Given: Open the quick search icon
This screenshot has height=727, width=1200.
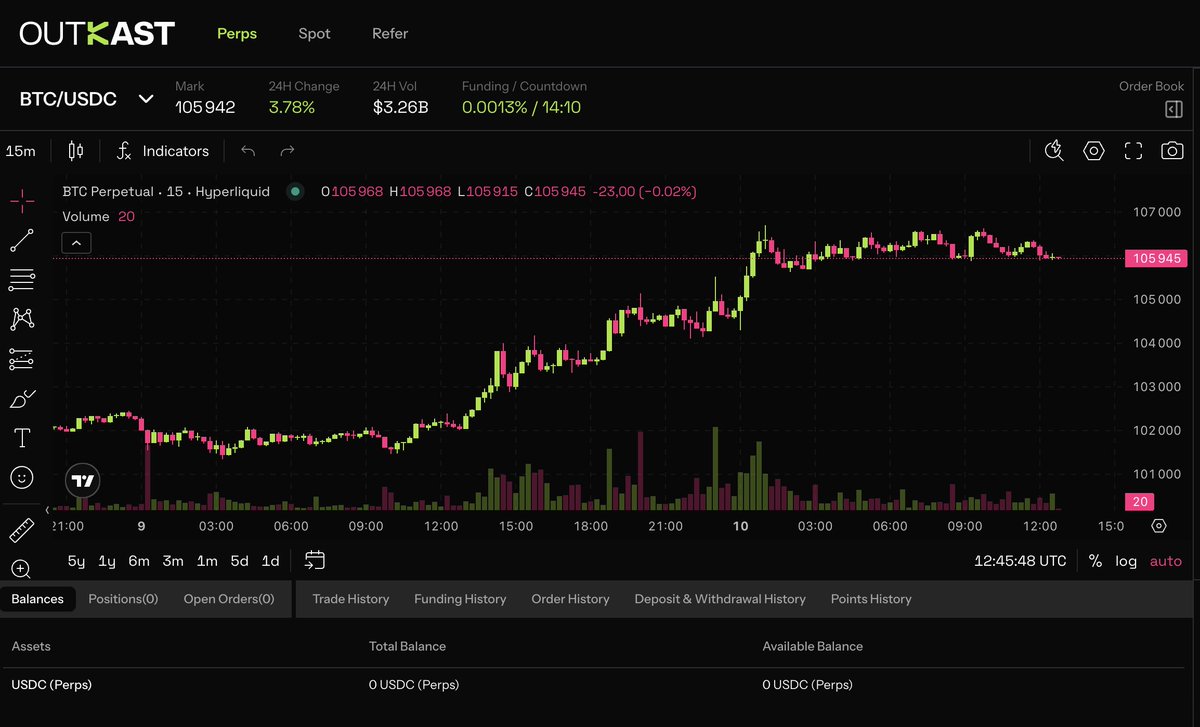Looking at the screenshot, I should (1054, 151).
